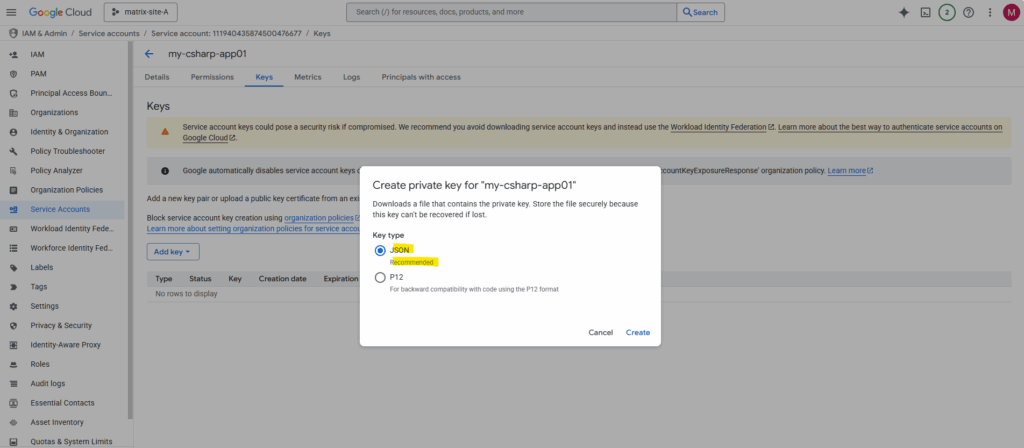Viewport: 1024px width, 448px height.
Task: Open the Google Cloud navigation hamburger menu
Action: [13, 12]
